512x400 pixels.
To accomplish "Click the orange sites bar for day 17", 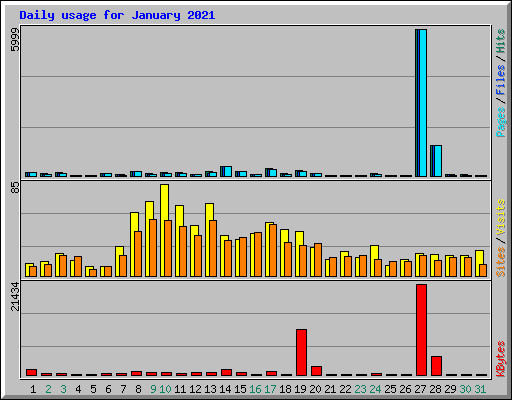I will pyautogui.click(x=273, y=250).
